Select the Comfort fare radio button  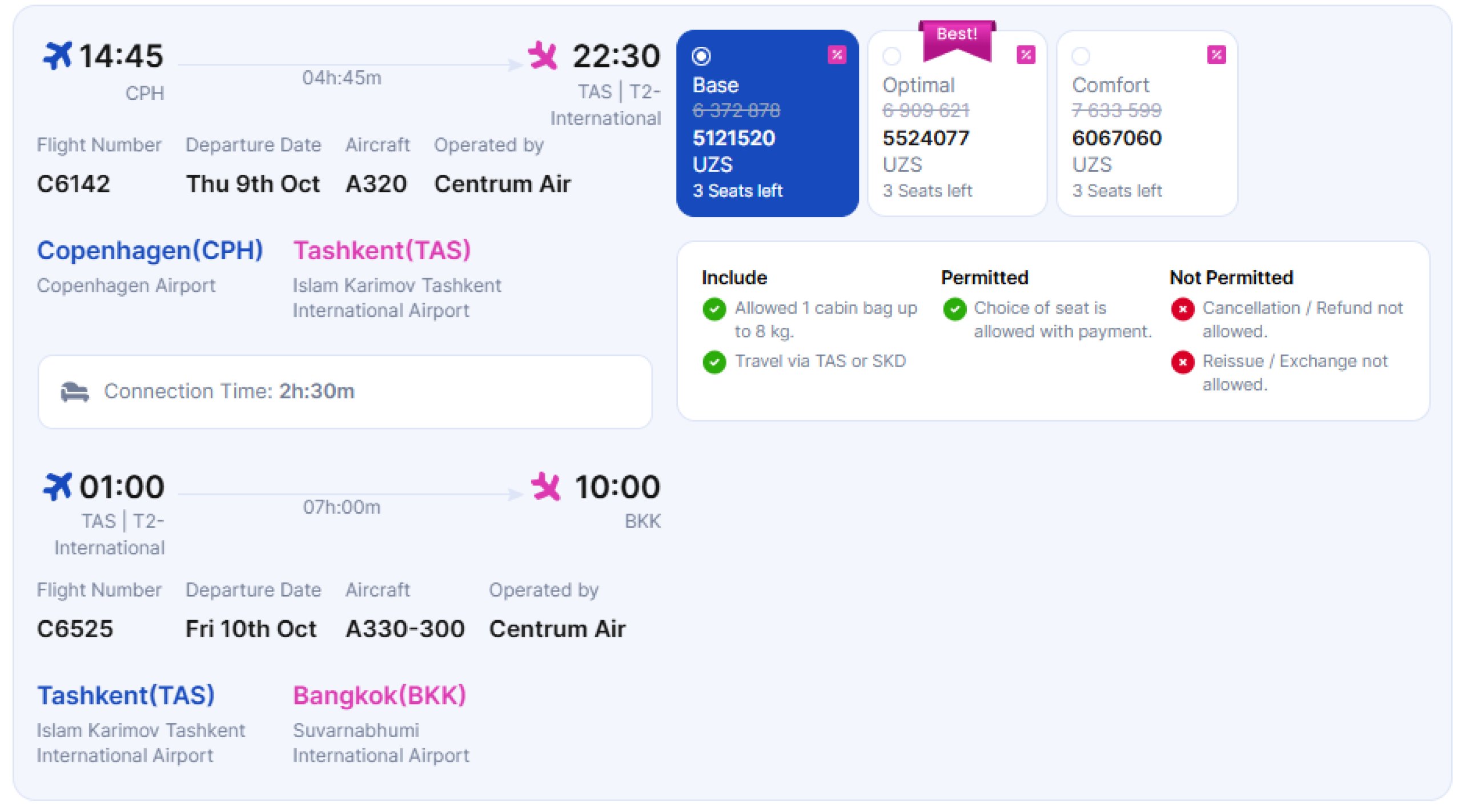[x=1081, y=56]
